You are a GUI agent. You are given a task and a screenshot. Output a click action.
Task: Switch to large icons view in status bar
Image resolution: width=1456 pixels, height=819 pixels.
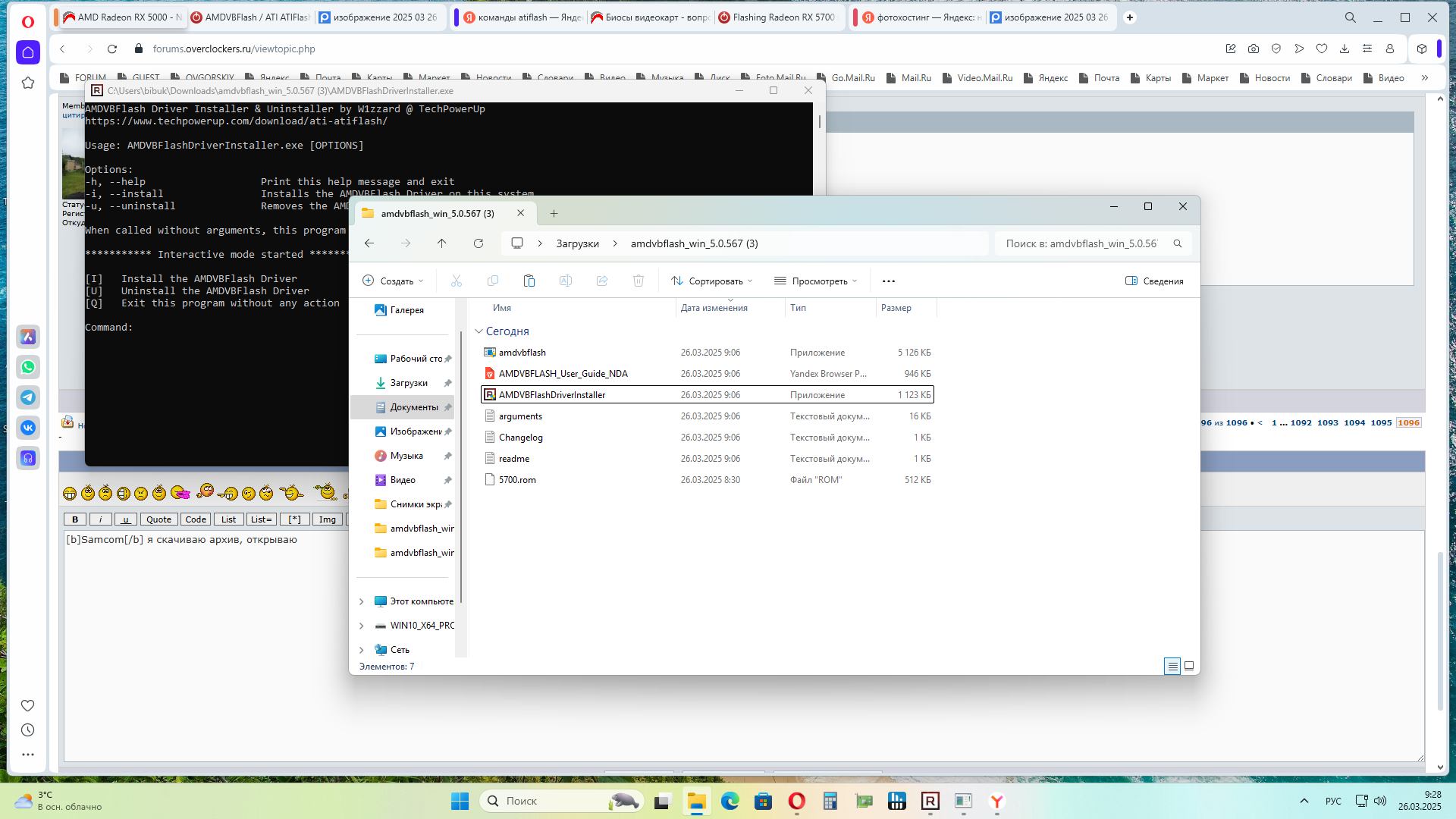1189,666
